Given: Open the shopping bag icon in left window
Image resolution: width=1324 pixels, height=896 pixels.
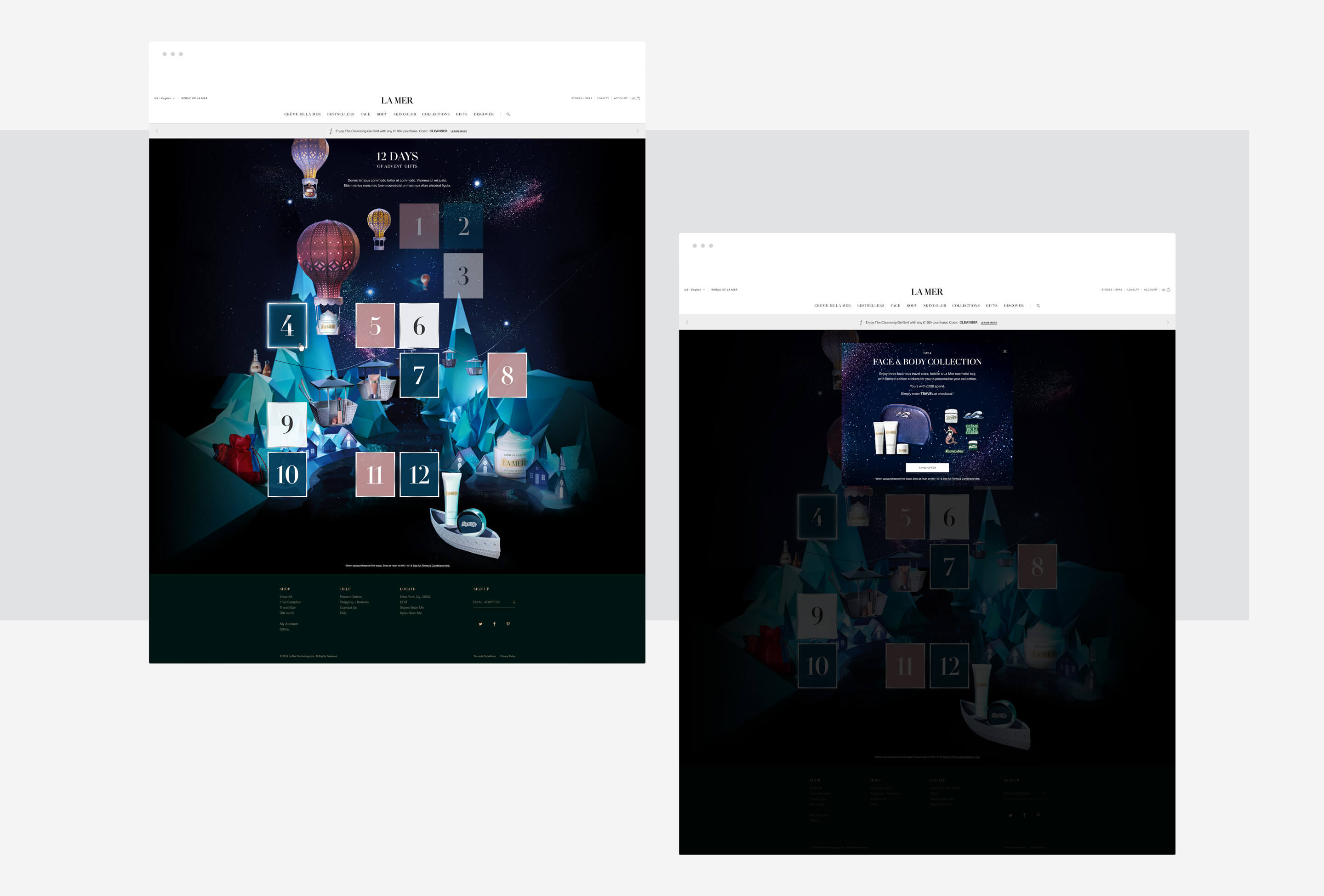Looking at the screenshot, I should point(638,98).
